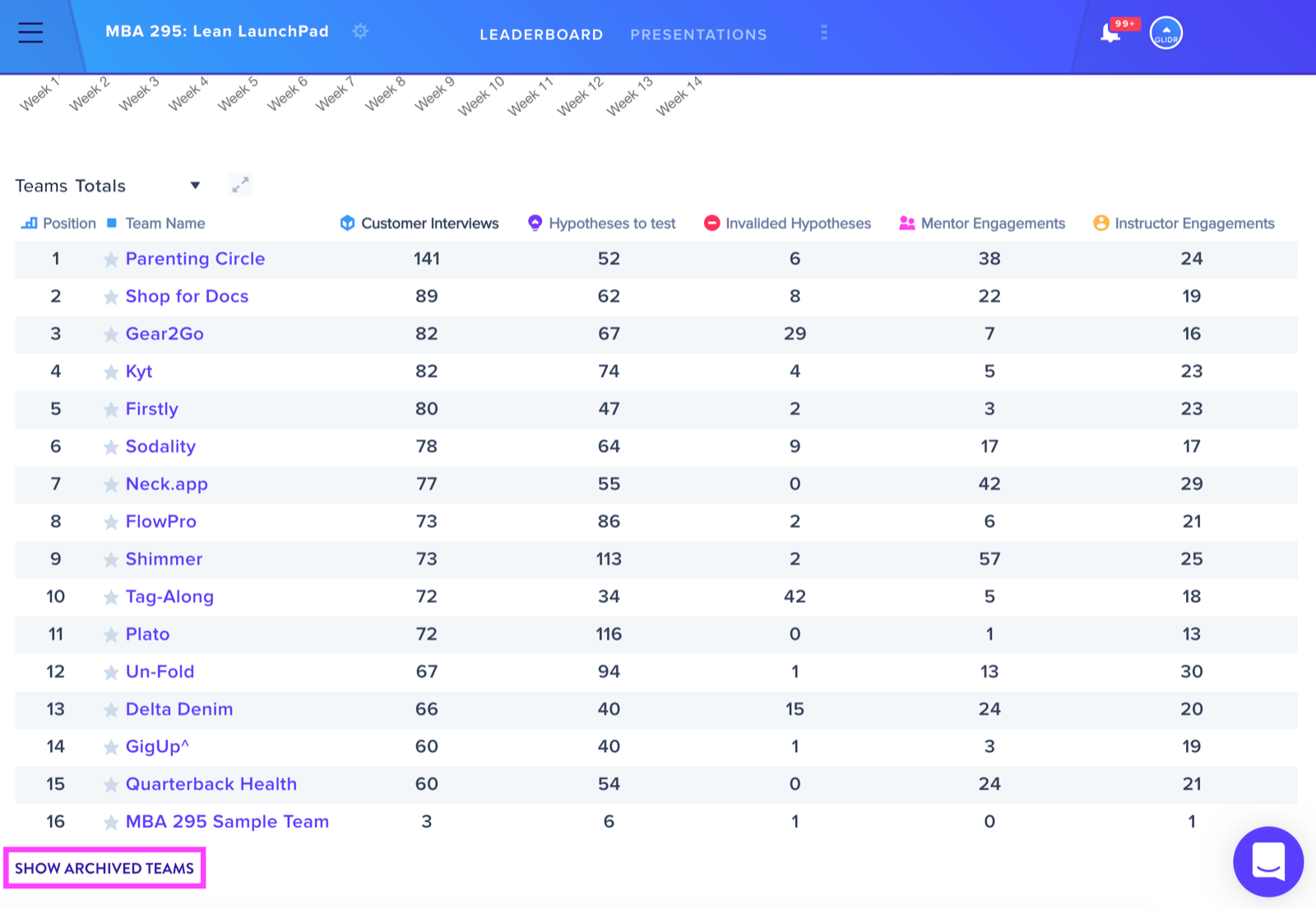Viewport: 1316px width, 909px height.
Task: Open the Quarterback Health team link
Action: click(211, 784)
